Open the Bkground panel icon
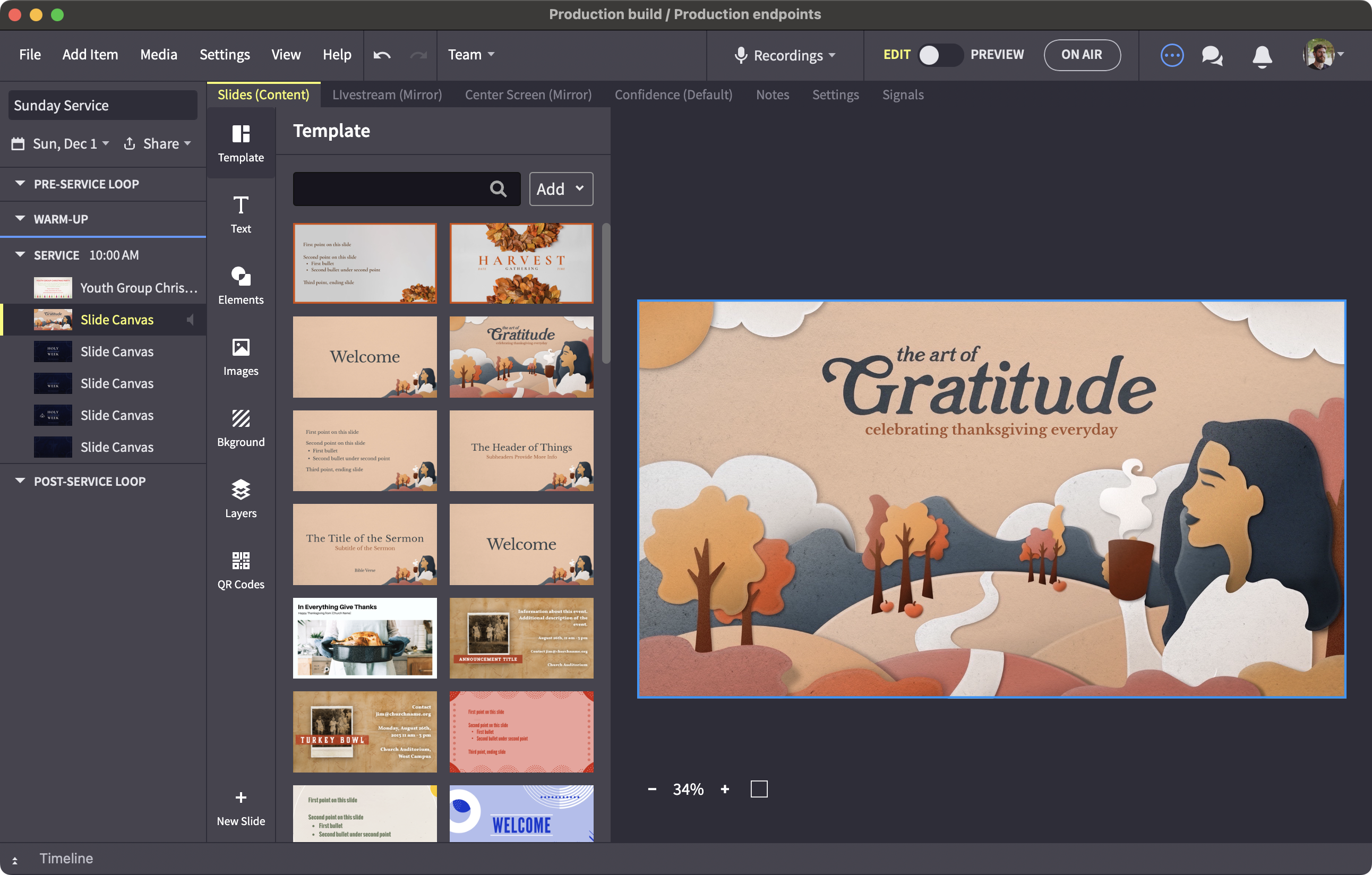1372x875 pixels. [241, 419]
